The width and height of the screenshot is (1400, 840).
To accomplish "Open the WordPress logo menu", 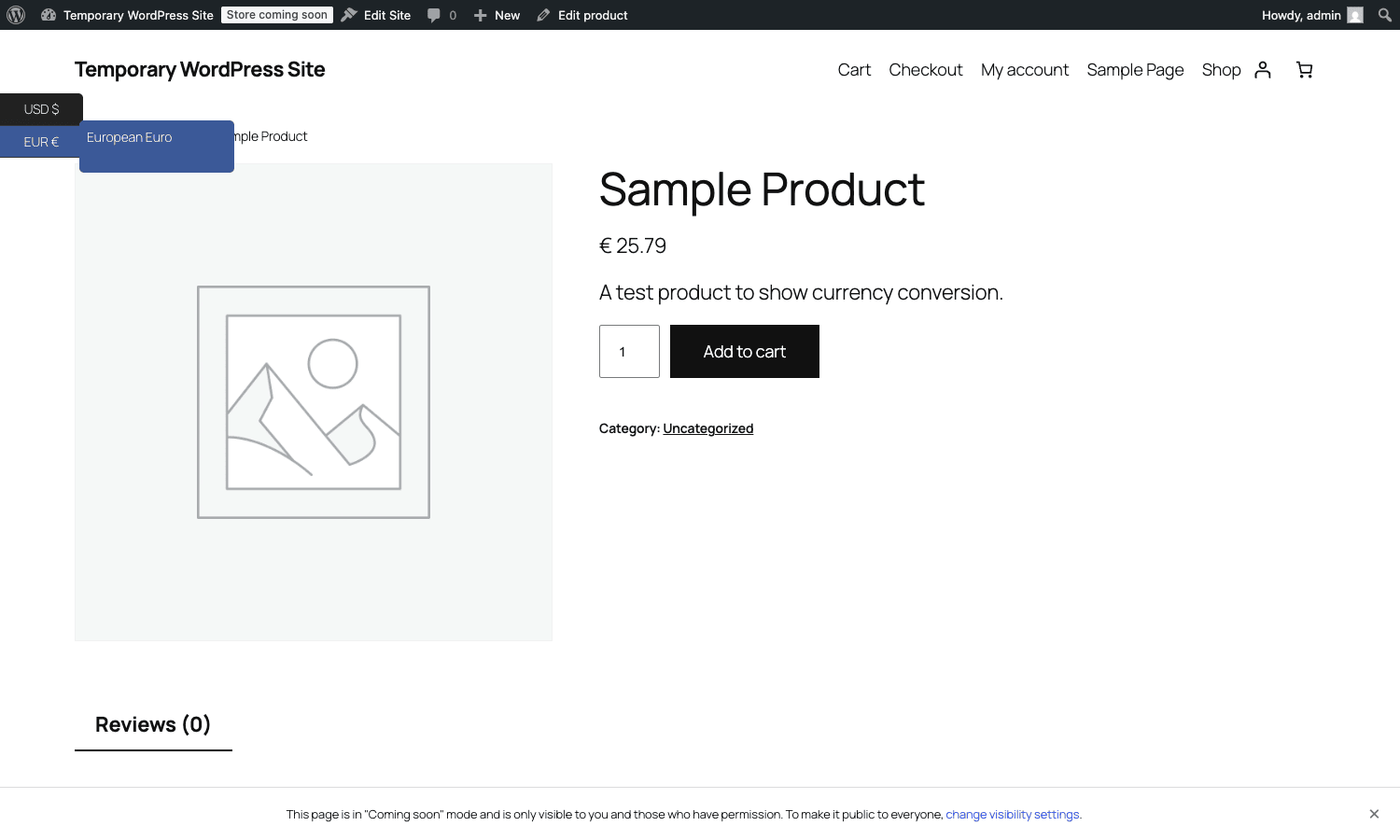I will (16, 15).
